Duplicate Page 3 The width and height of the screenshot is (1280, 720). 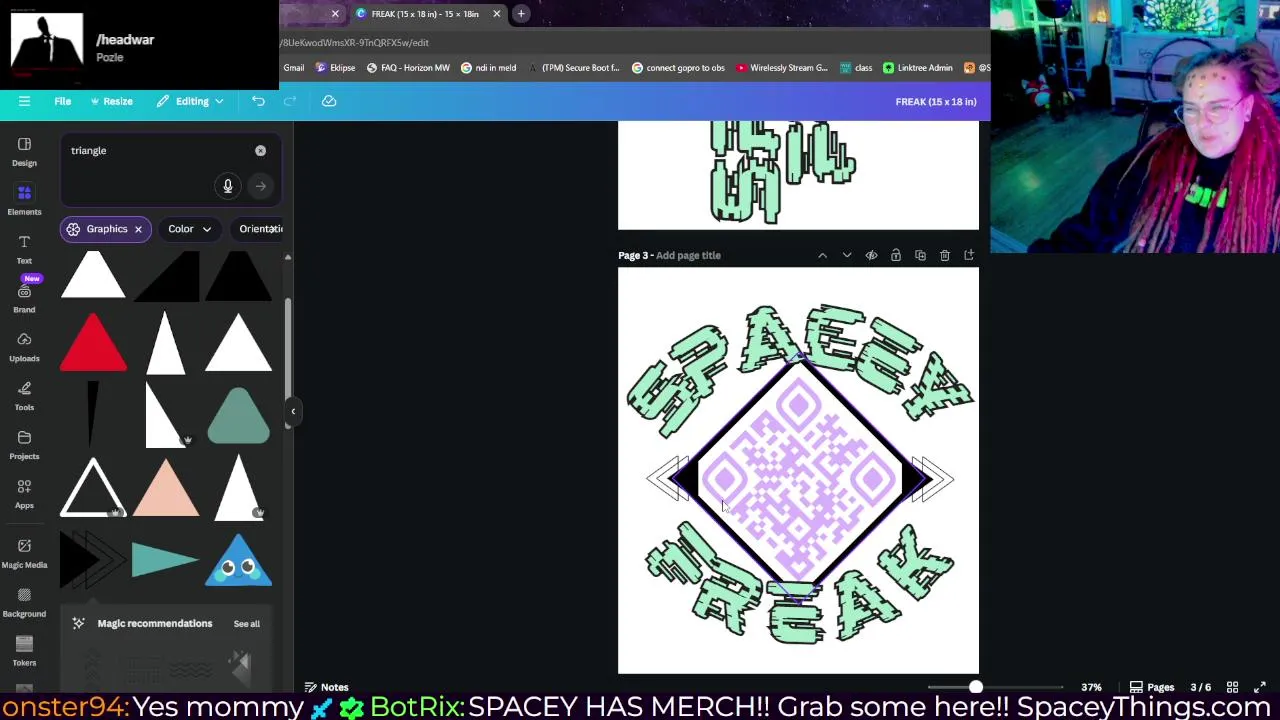[920, 255]
